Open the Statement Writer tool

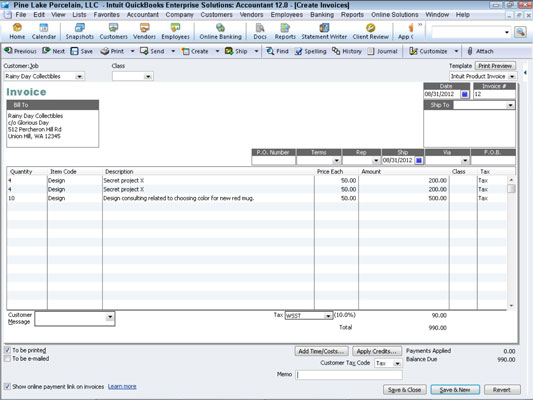pyautogui.click(x=324, y=31)
